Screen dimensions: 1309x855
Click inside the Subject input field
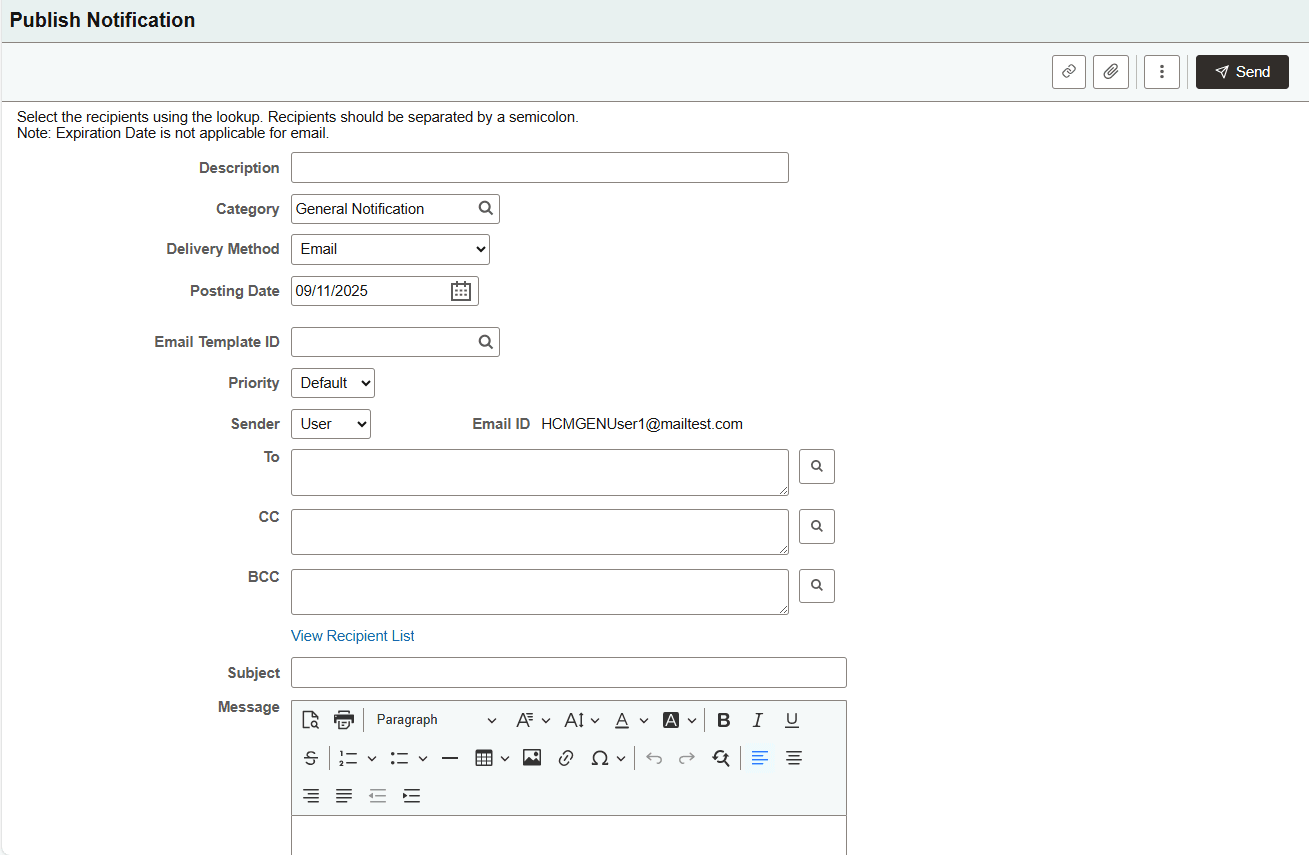568,672
